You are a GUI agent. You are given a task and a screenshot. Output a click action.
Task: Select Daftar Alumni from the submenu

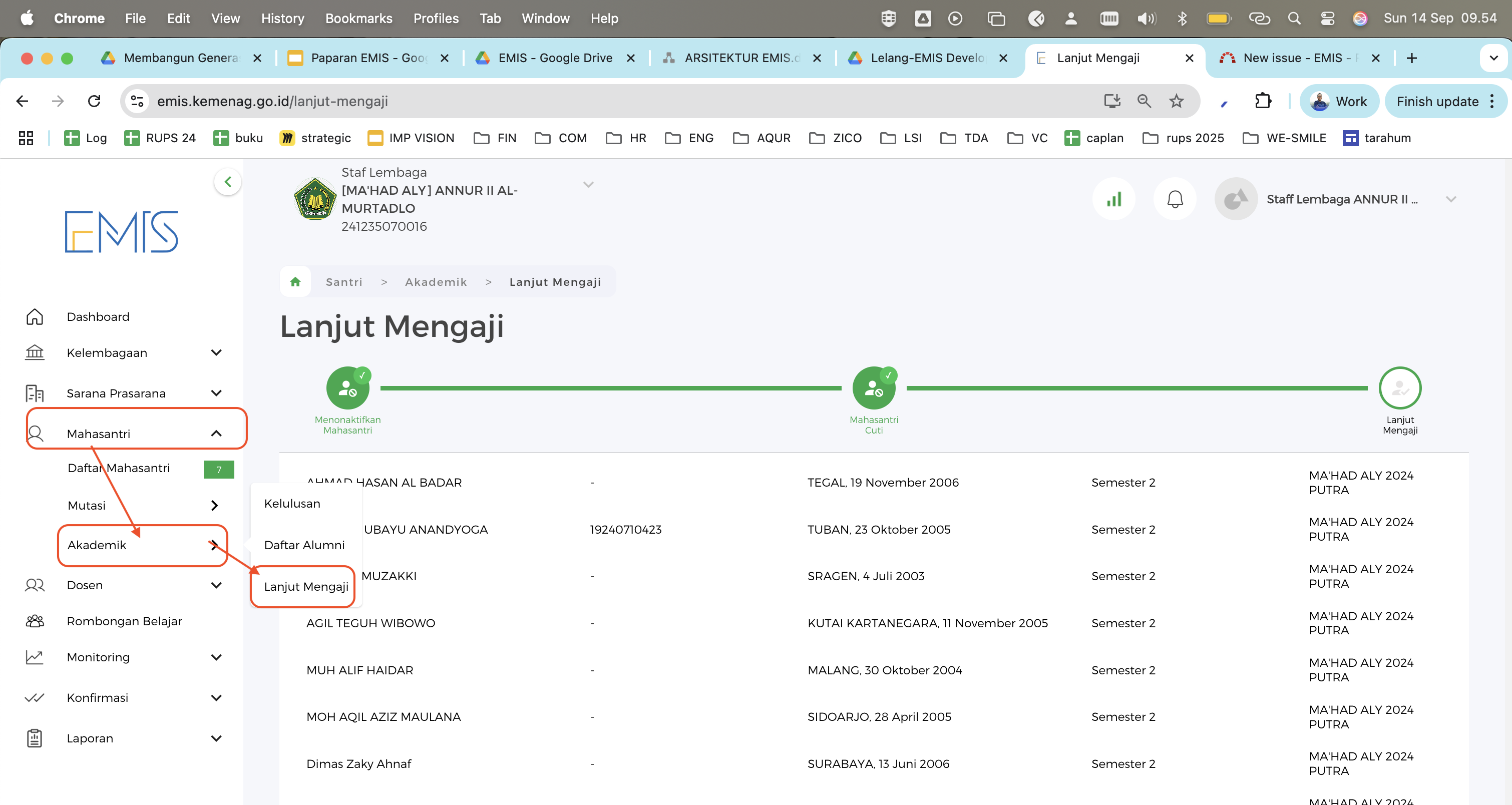(304, 545)
